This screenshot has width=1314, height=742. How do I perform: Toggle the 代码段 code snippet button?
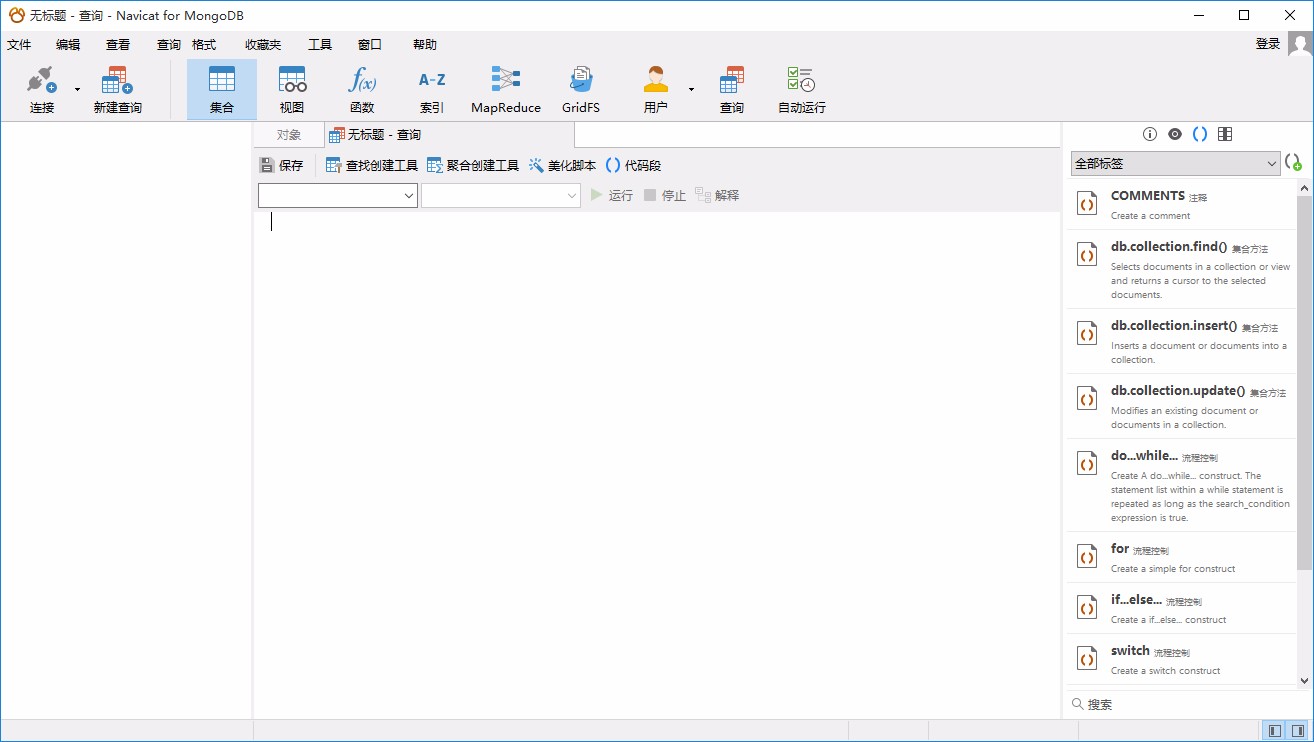point(633,166)
